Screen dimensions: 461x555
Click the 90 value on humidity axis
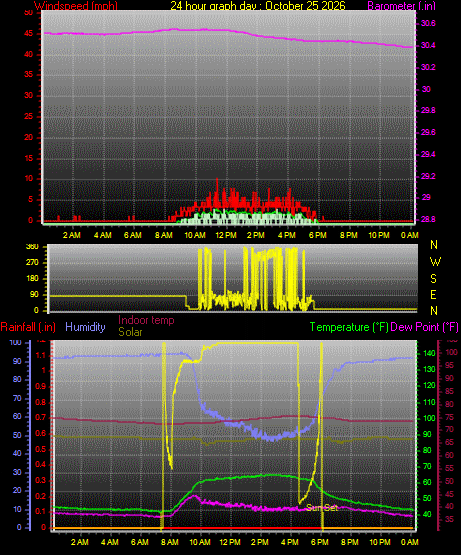(x=17, y=361)
